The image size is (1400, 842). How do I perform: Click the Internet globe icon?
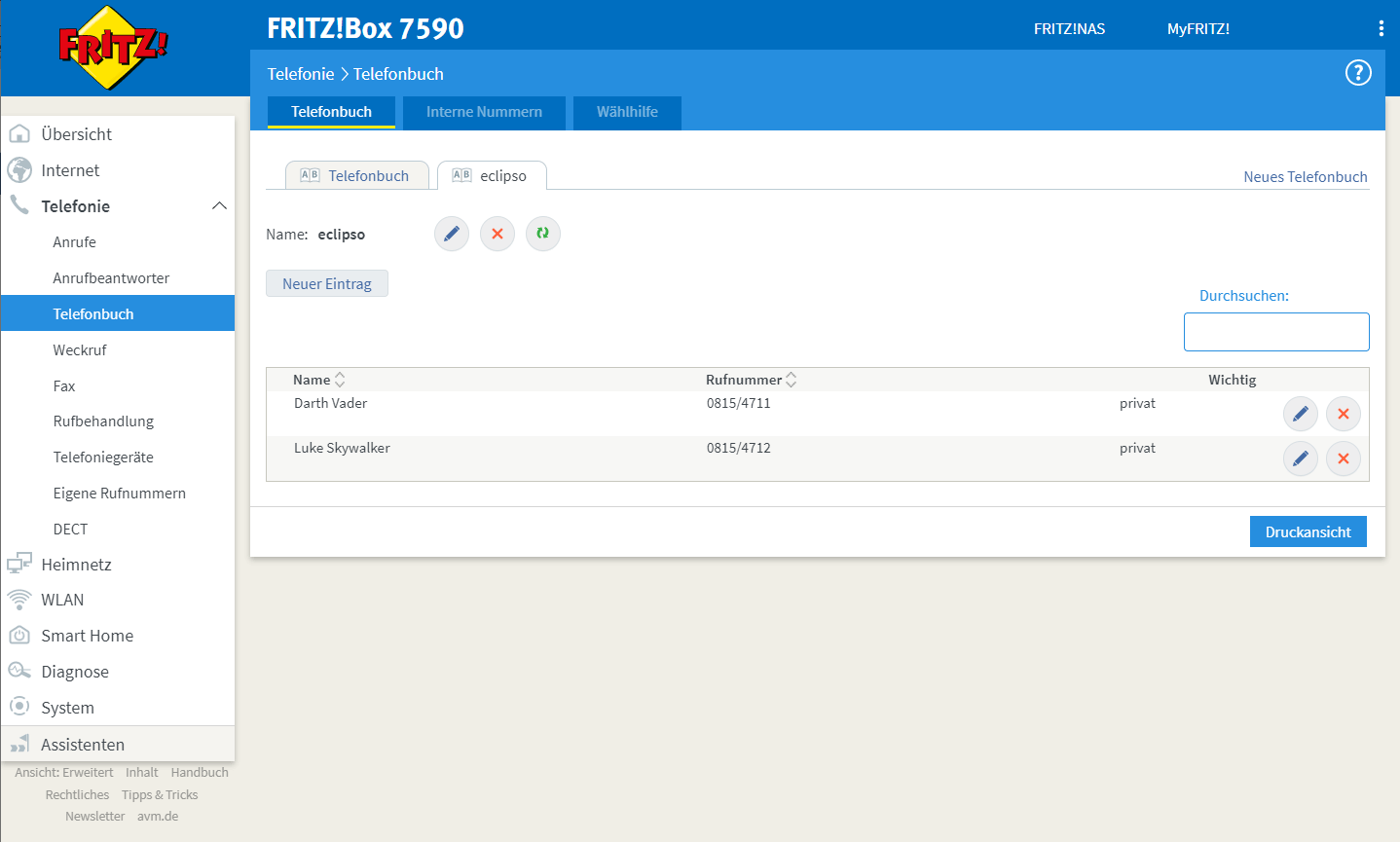coord(19,169)
